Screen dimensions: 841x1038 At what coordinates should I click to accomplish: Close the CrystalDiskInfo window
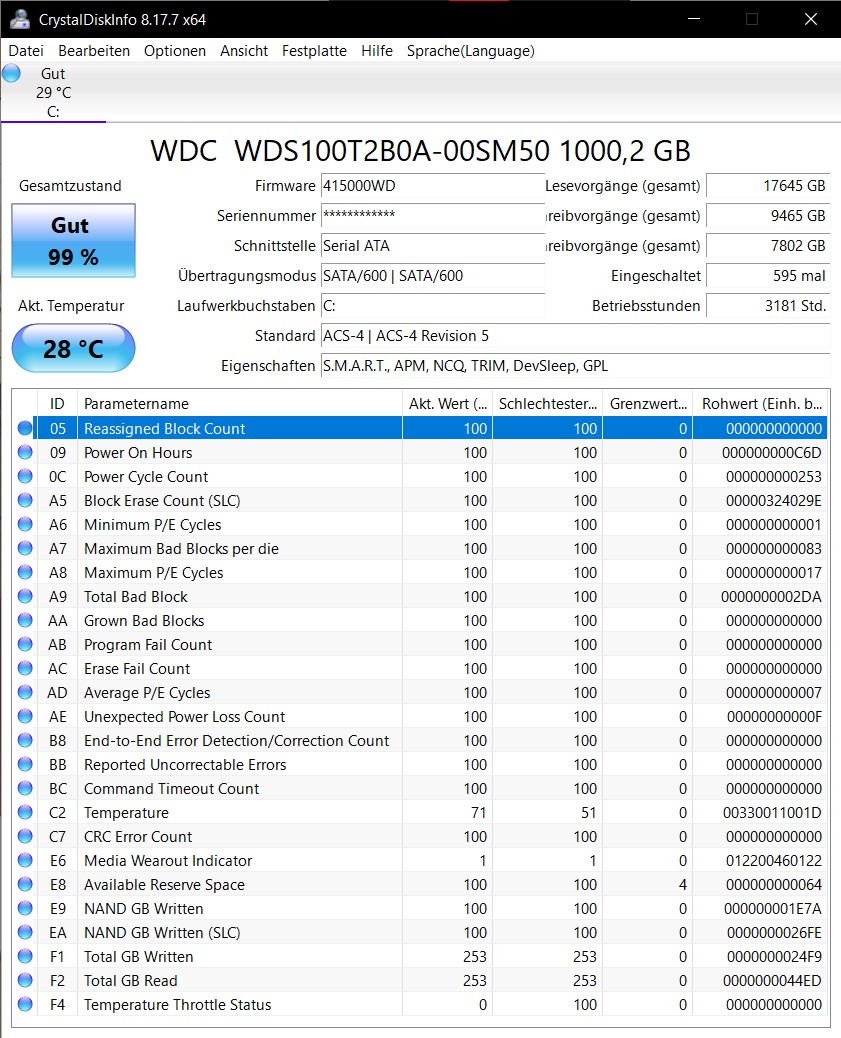pos(811,19)
